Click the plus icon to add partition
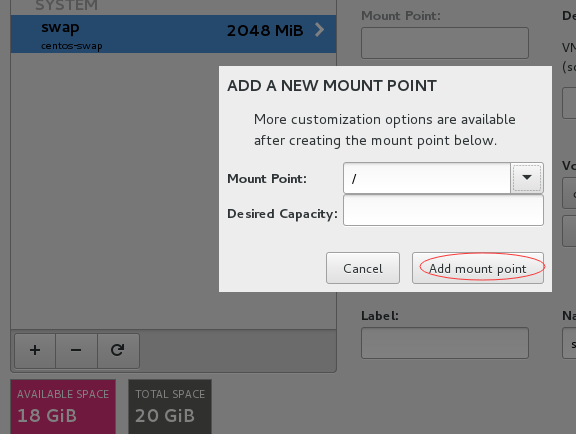This screenshot has height=434, width=576. click(35, 350)
